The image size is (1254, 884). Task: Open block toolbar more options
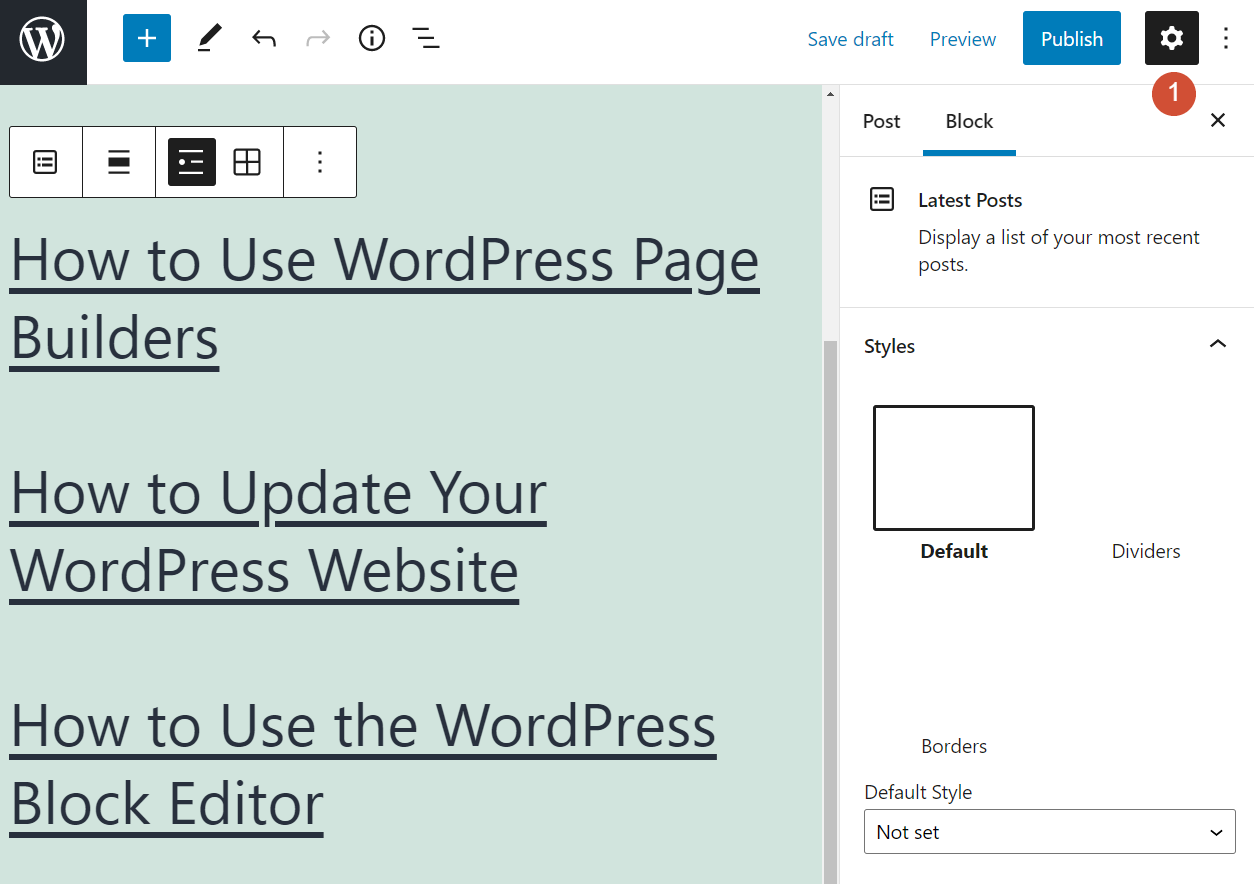(x=320, y=162)
